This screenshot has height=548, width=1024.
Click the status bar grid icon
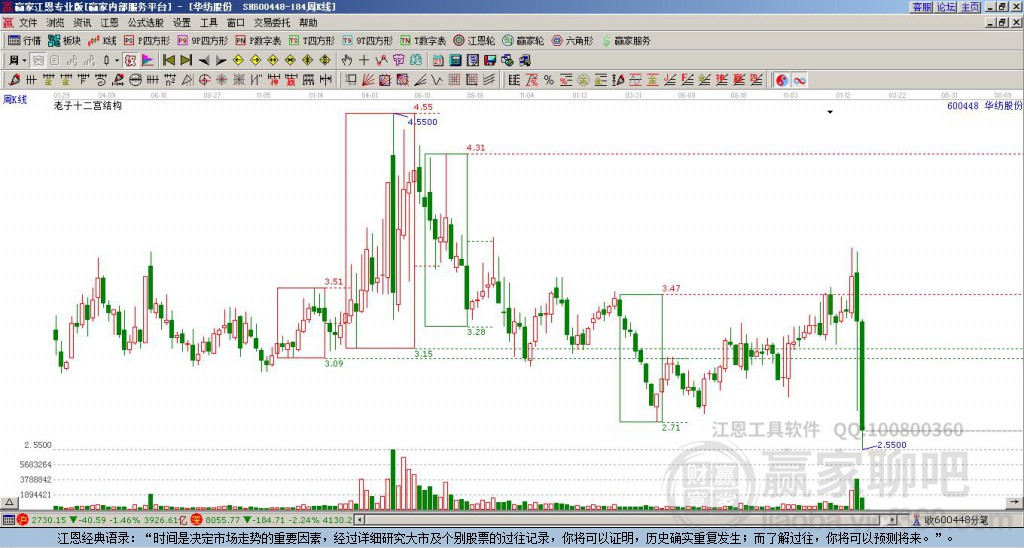click(x=8, y=520)
